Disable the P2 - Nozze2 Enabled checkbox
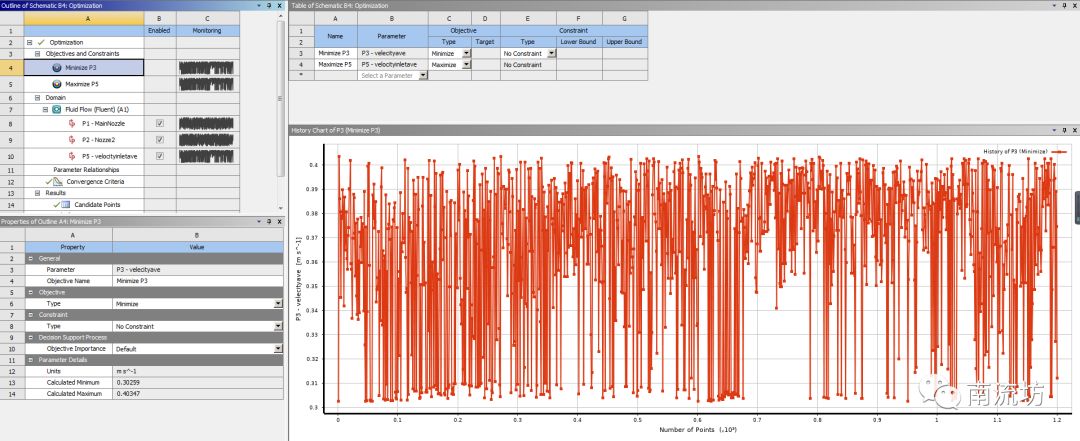This screenshot has width=1080, height=441. pyautogui.click(x=160, y=140)
